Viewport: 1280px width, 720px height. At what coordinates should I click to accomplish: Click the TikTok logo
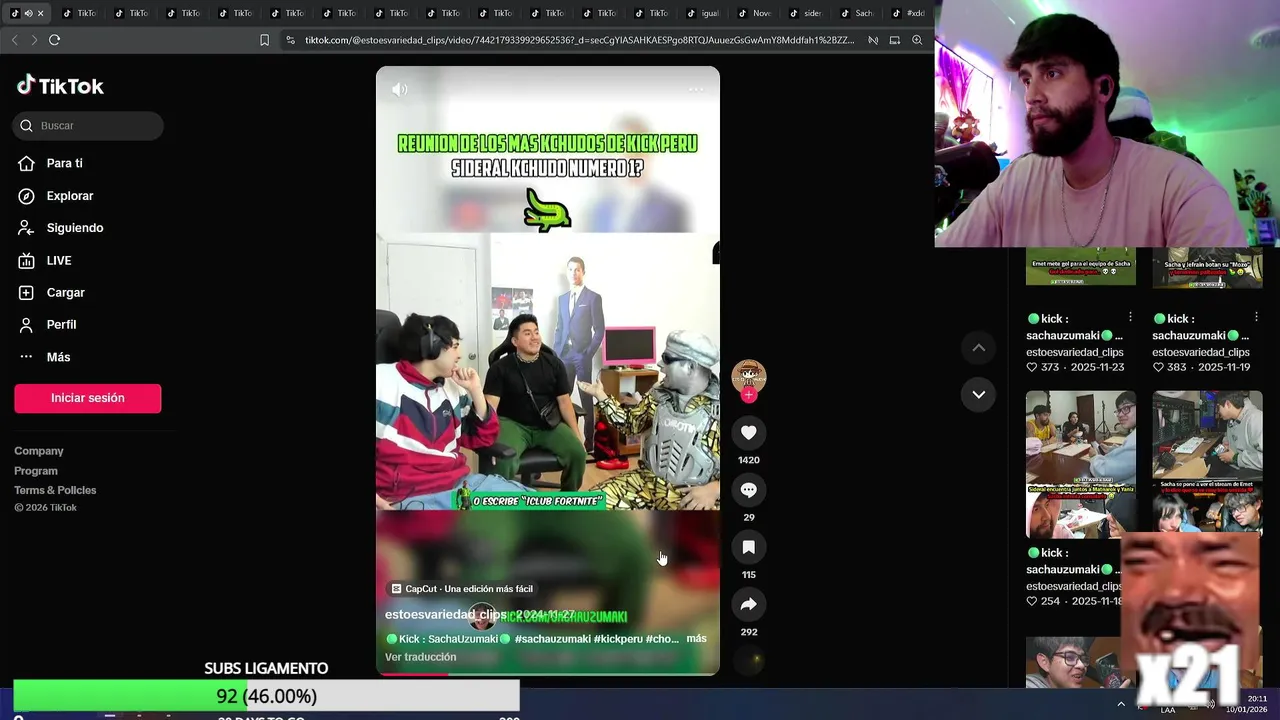(x=60, y=86)
